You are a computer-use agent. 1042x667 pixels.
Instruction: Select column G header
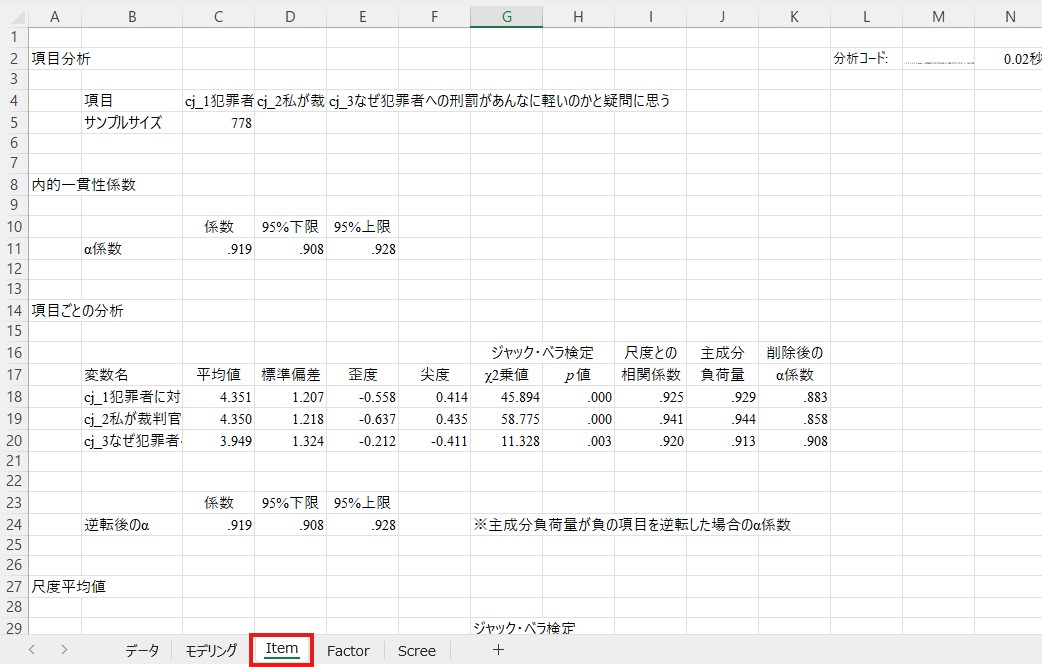(x=506, y=17)
